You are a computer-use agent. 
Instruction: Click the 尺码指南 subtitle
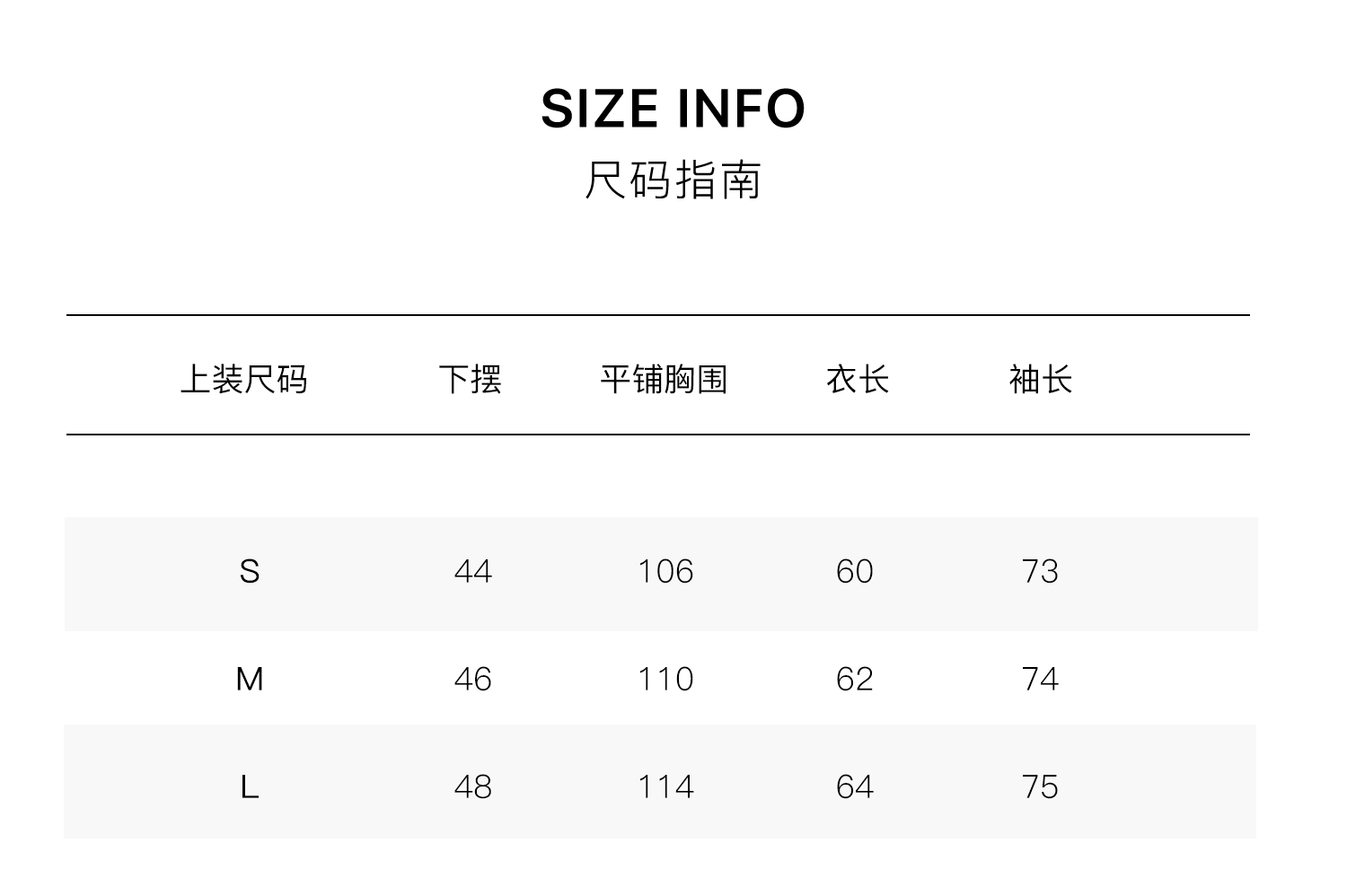click(673, 180)
